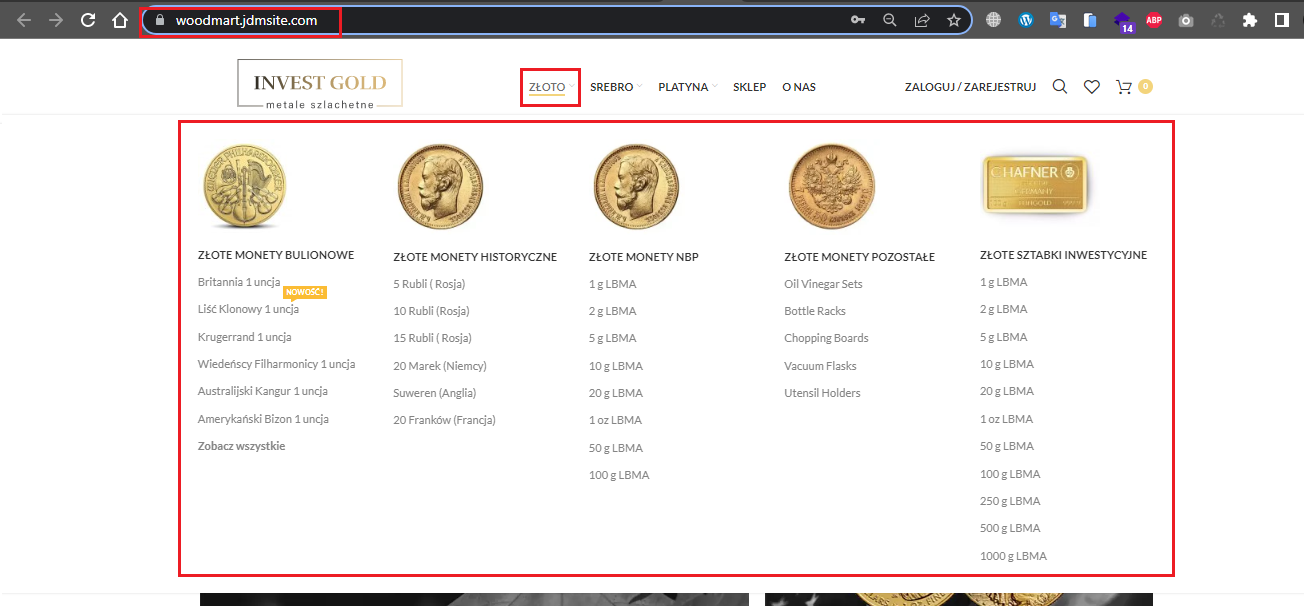1304x606 pixels.
Task: Select Chopping Boards
Action: click(x=826, y=338)
